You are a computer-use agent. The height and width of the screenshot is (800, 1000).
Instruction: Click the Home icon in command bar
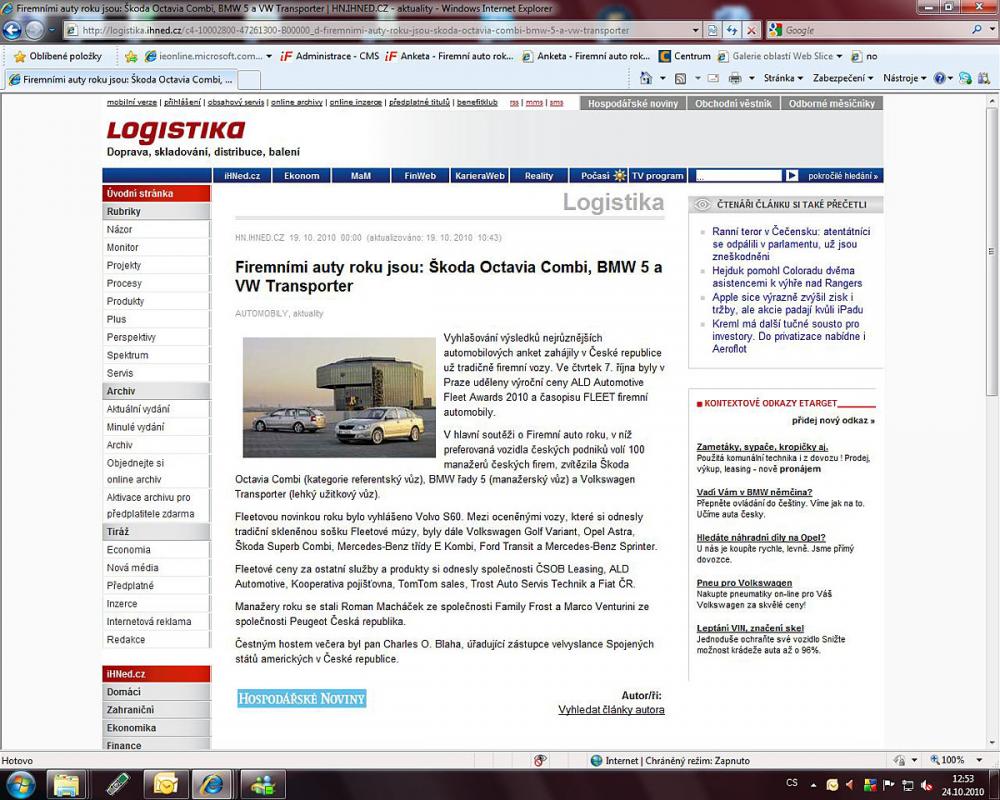(646, 78)
